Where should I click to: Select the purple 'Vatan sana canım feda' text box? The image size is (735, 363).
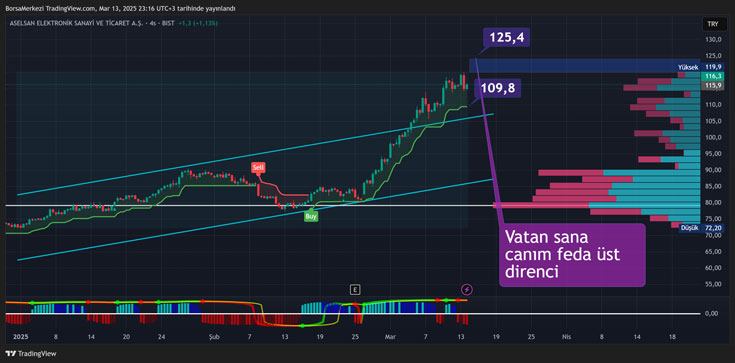click(x=572, y=255)
